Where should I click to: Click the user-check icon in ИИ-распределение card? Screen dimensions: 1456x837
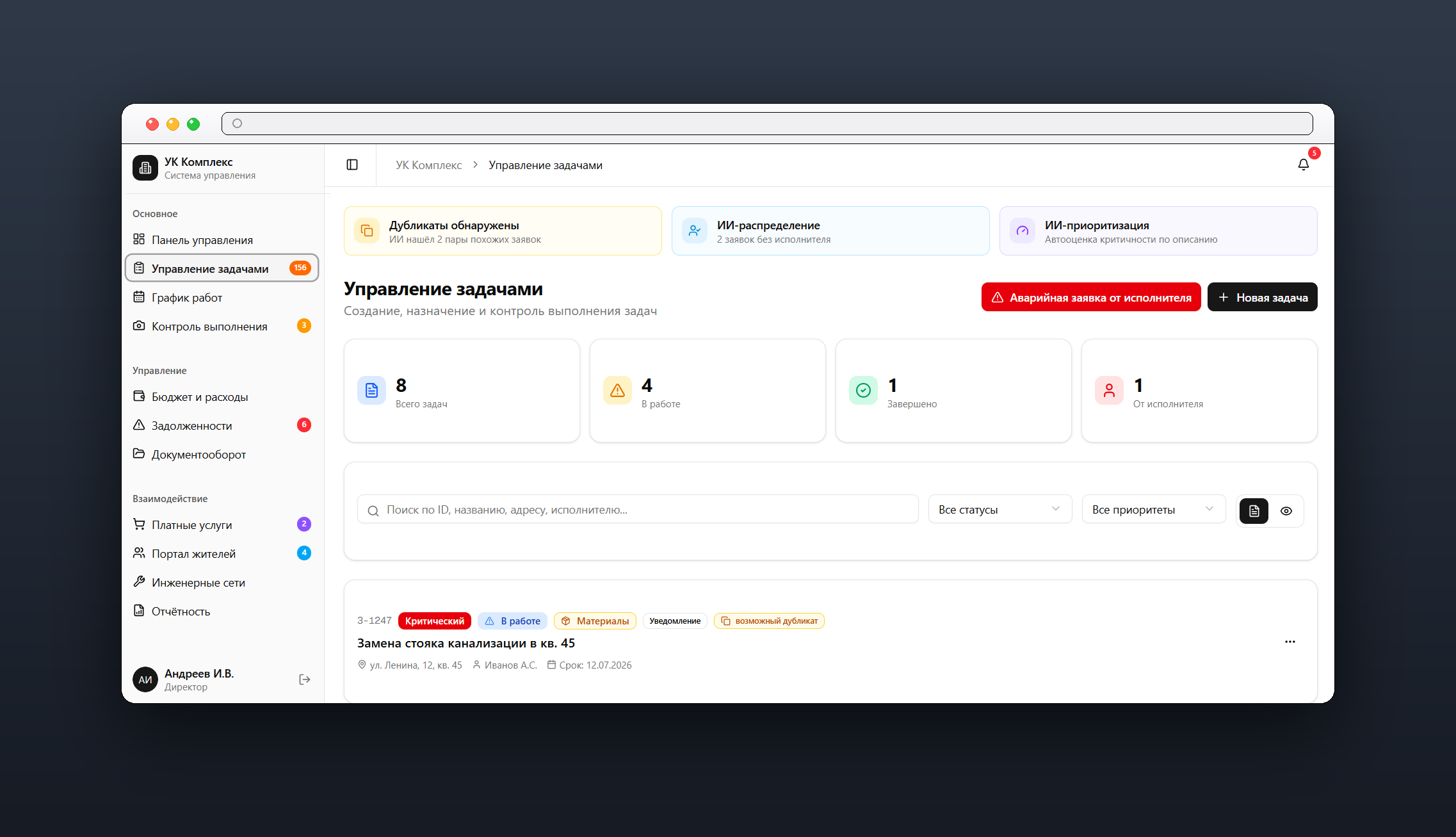click(x=695, y=231)
